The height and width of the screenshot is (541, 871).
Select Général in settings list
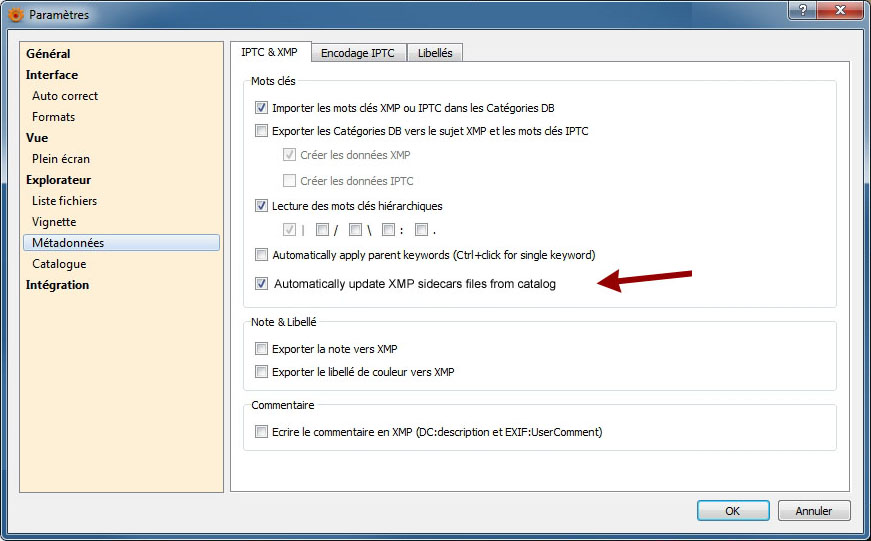coord(48,54)
